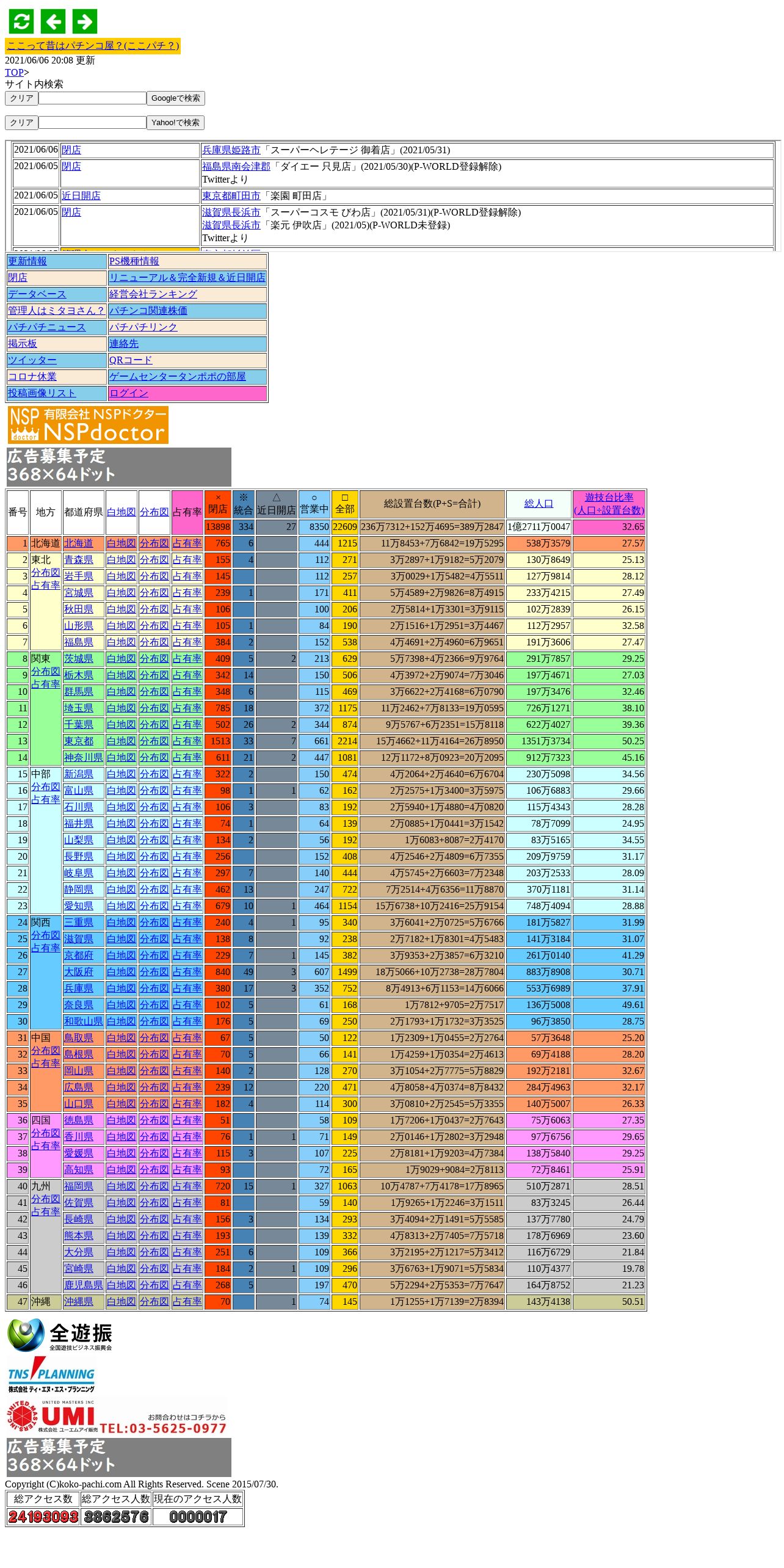
Task: Click the green reload icon
Action: click(21, 21)
